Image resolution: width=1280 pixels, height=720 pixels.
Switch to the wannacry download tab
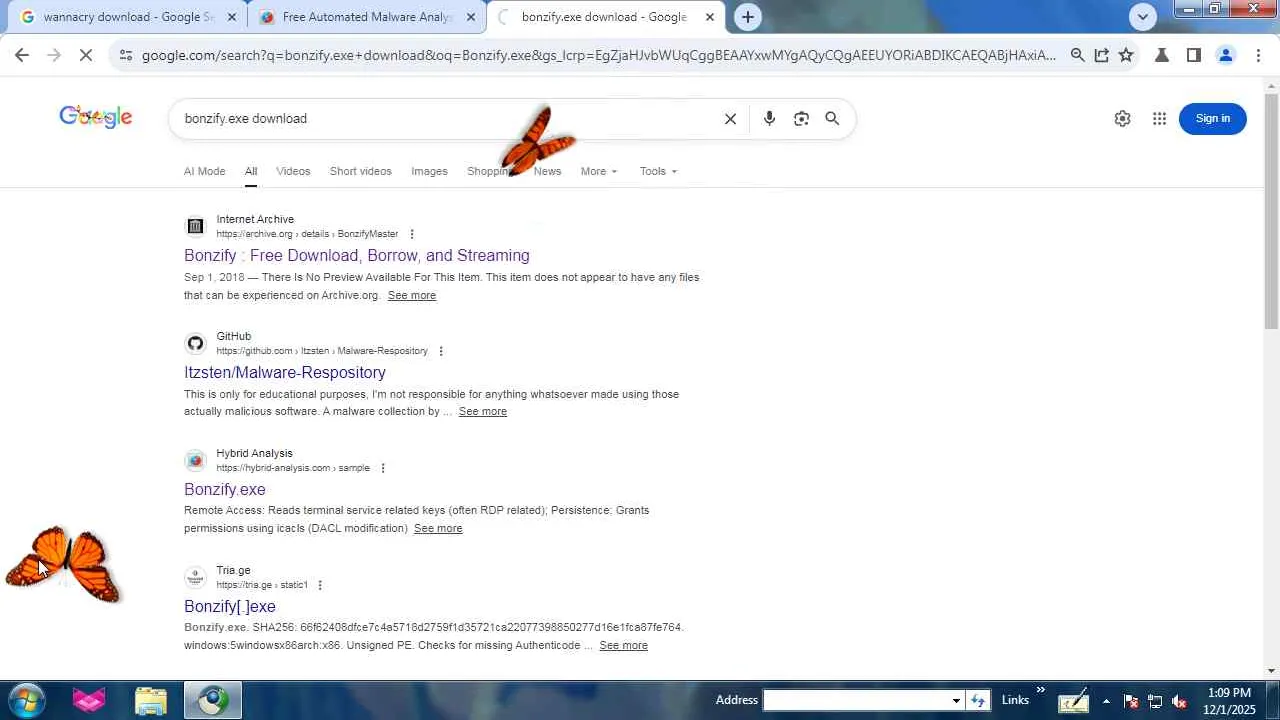pos(128,17)
